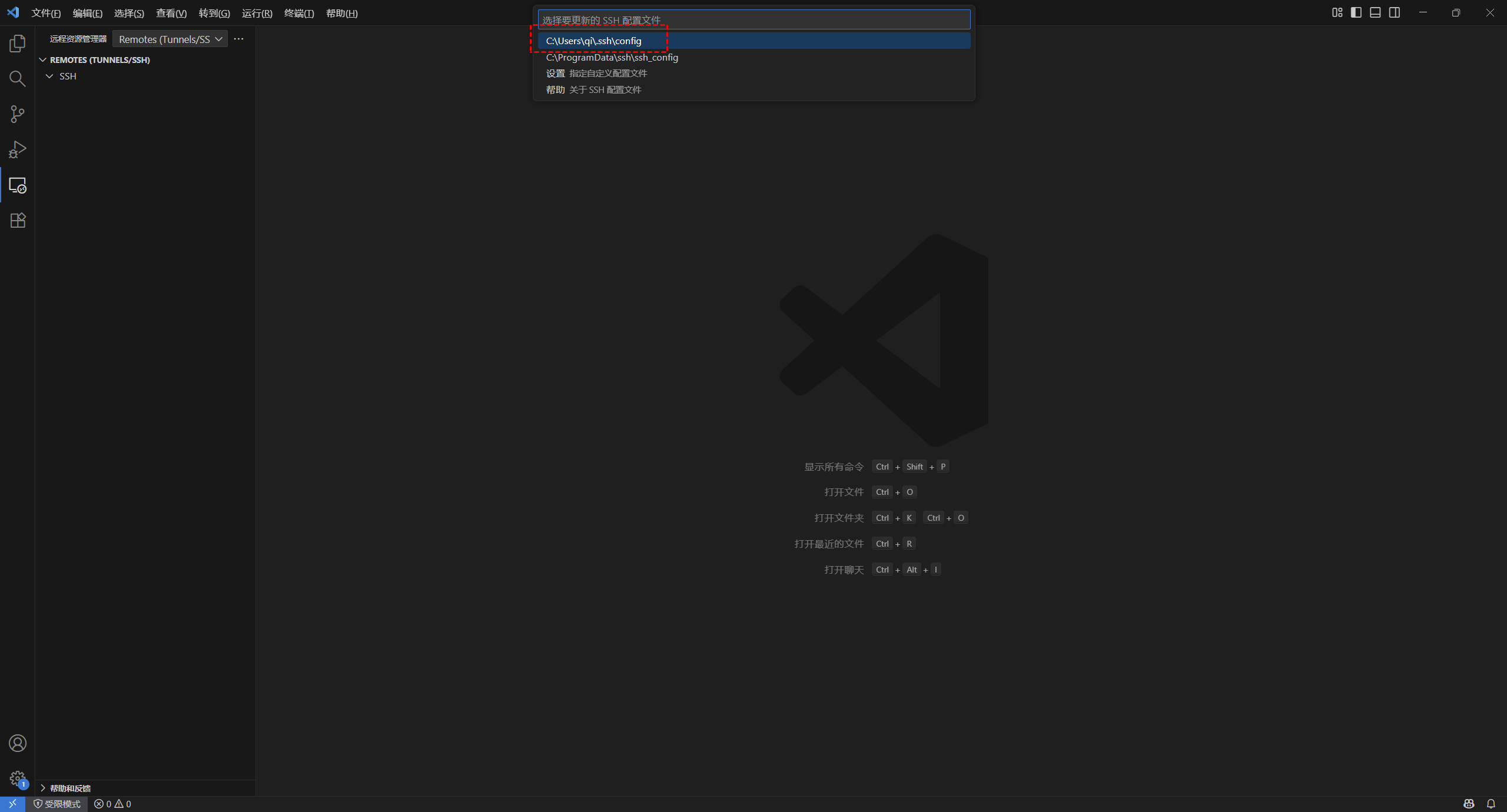Click the SSH config file input field
The height and width of the screenshot is (812, 1507).
click(x=753, y=20)
